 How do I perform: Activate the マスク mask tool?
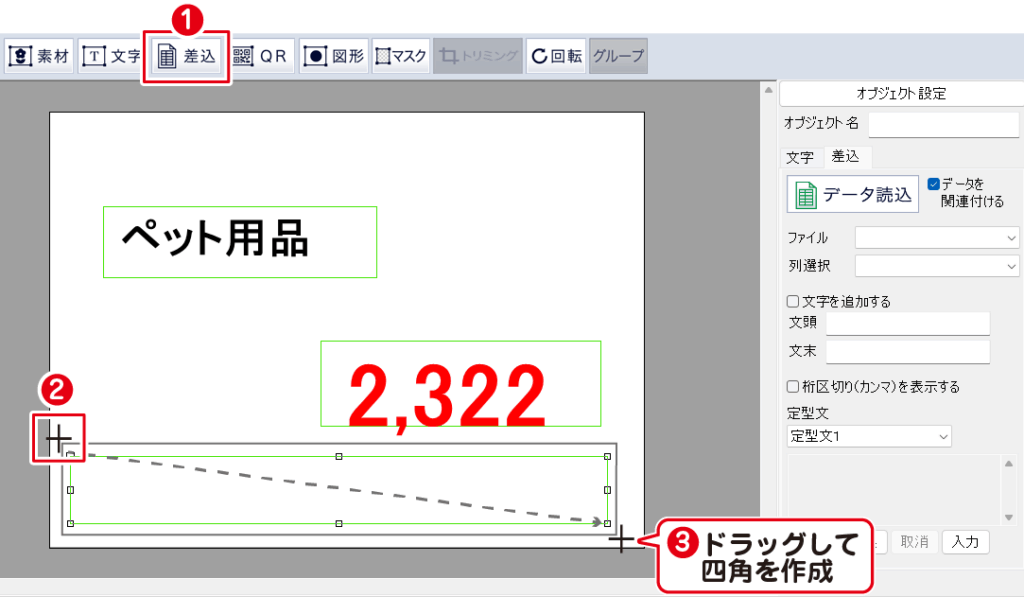(401, 57)
